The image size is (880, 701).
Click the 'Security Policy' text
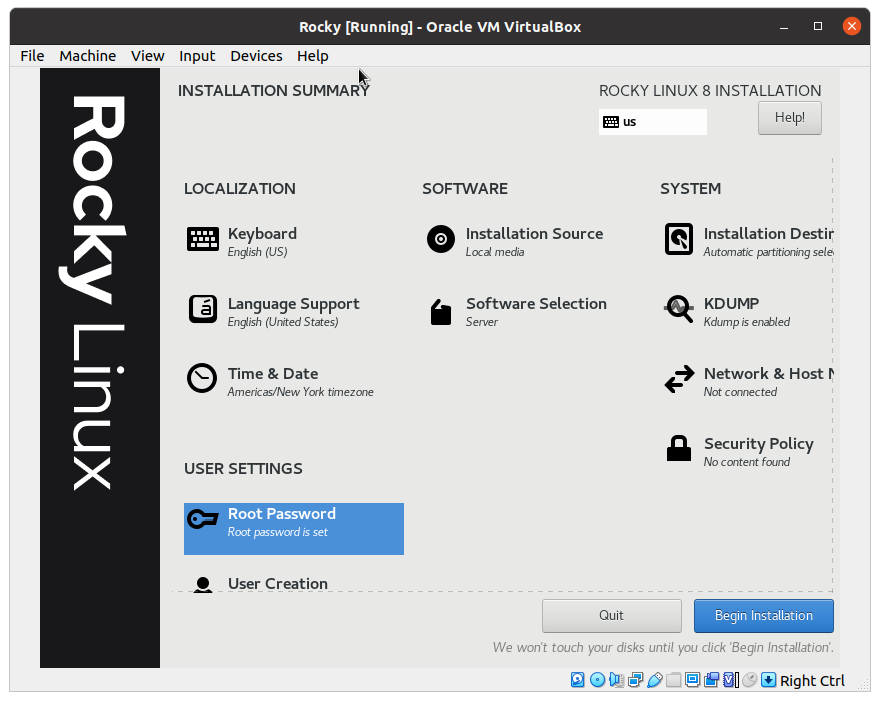coord(759,444)
